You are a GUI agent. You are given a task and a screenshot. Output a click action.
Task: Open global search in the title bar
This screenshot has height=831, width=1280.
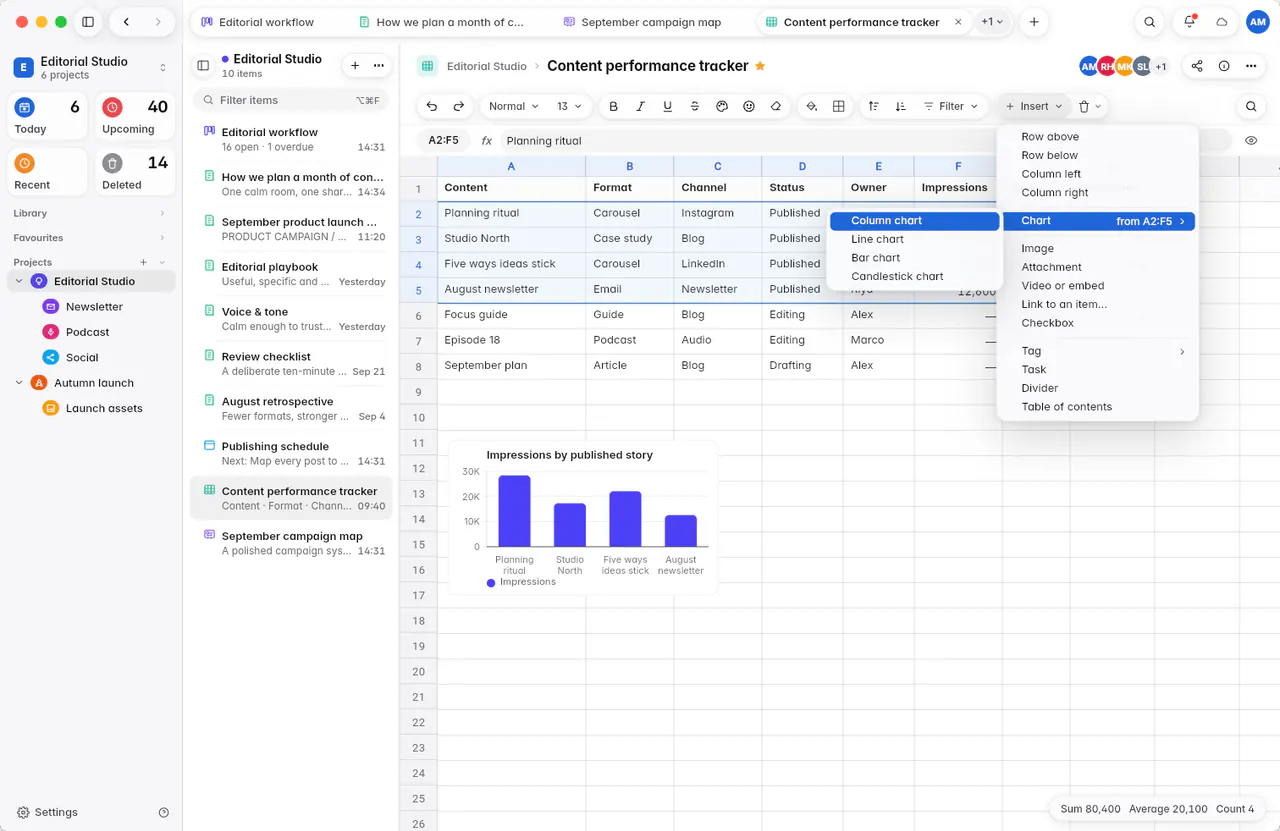[1150, 22]
